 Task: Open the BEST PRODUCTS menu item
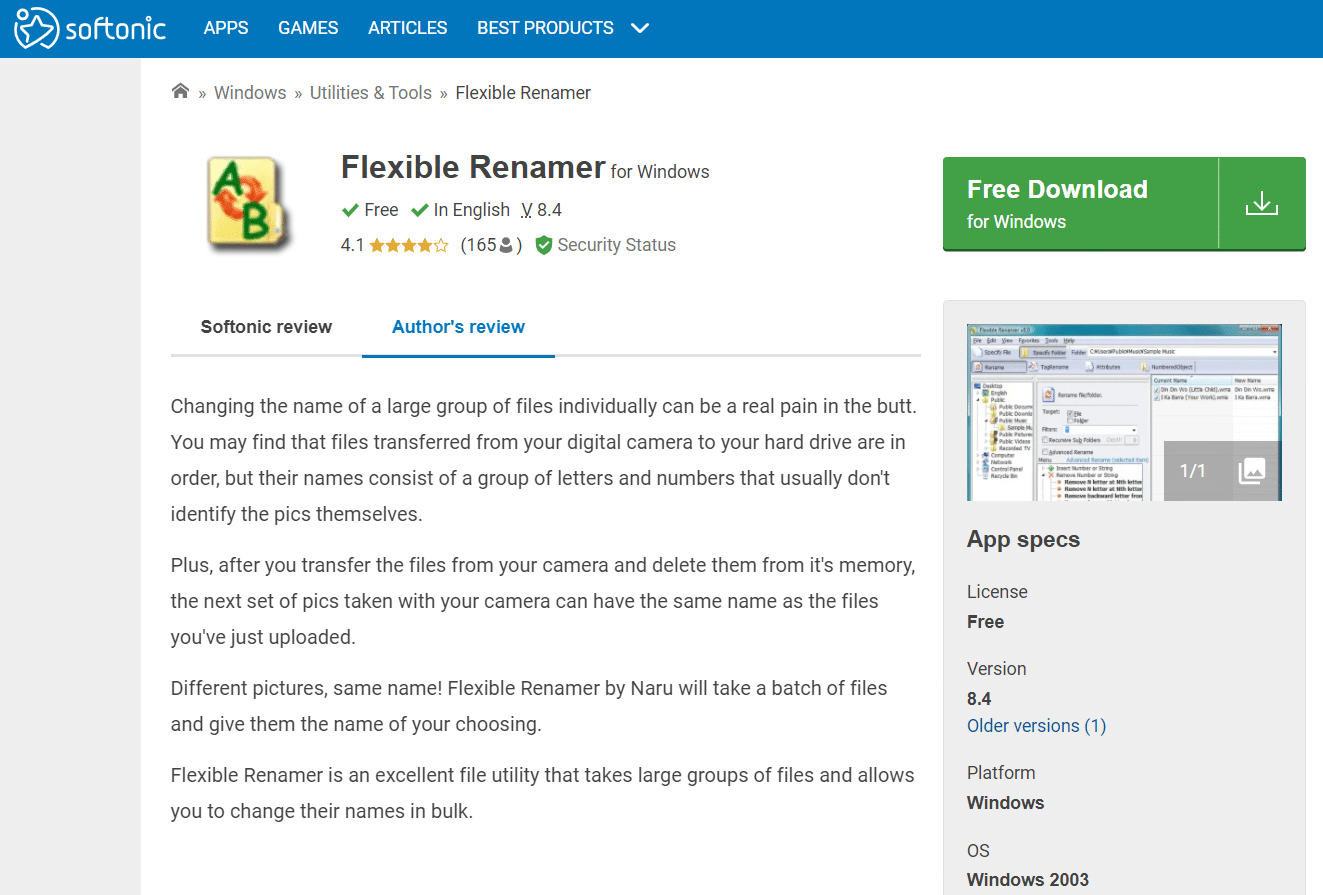click(545, 28)
